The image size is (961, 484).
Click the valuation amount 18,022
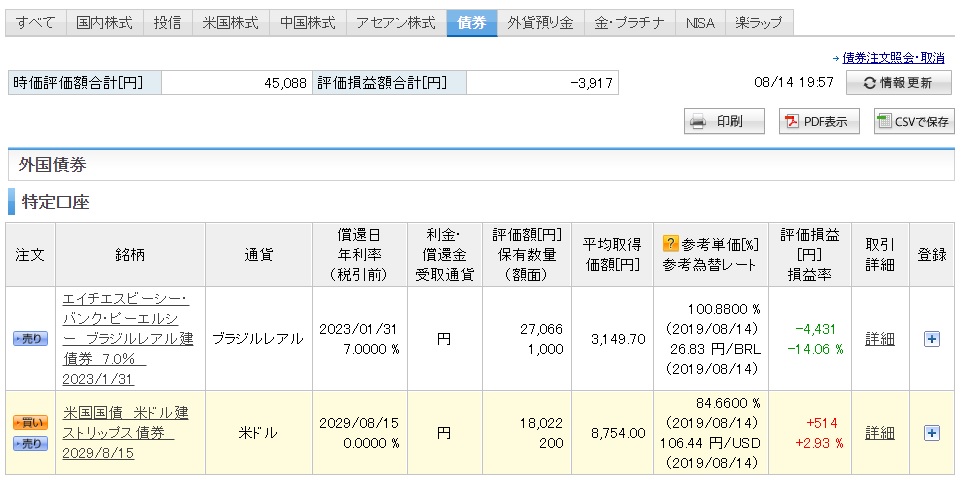click(x=542, y=423)
